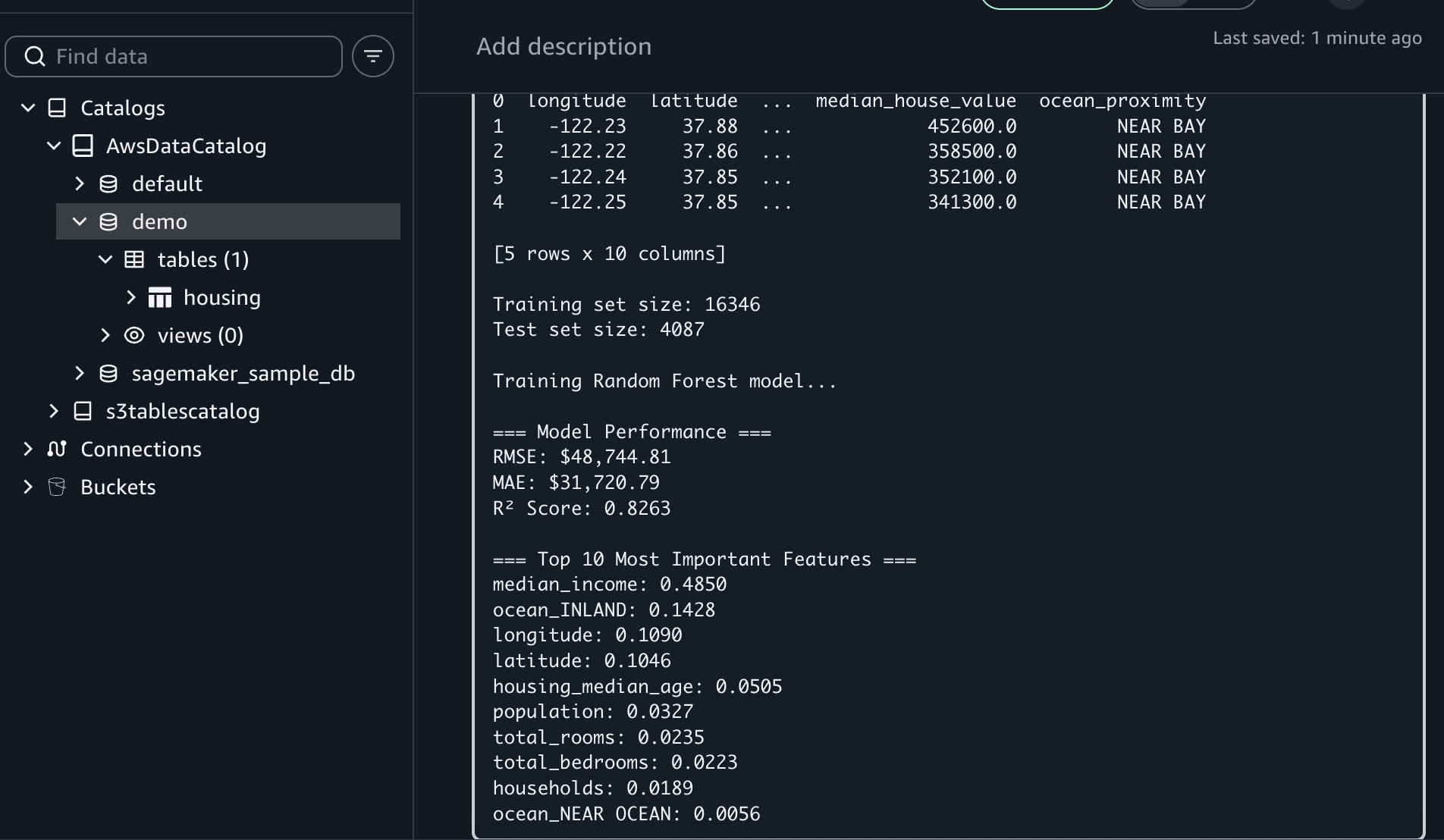Expand the Buckets section
1444x840 pixels.
pyautogui.click(x=28, y=487)
